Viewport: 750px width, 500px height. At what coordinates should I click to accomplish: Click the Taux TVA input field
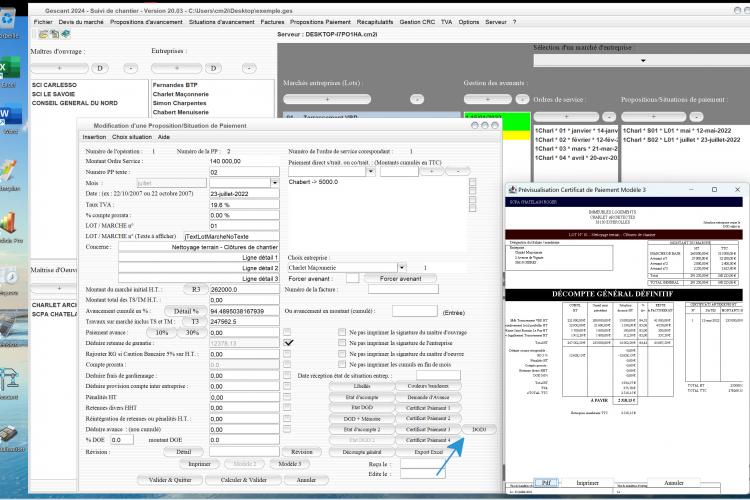click(244, 204)
